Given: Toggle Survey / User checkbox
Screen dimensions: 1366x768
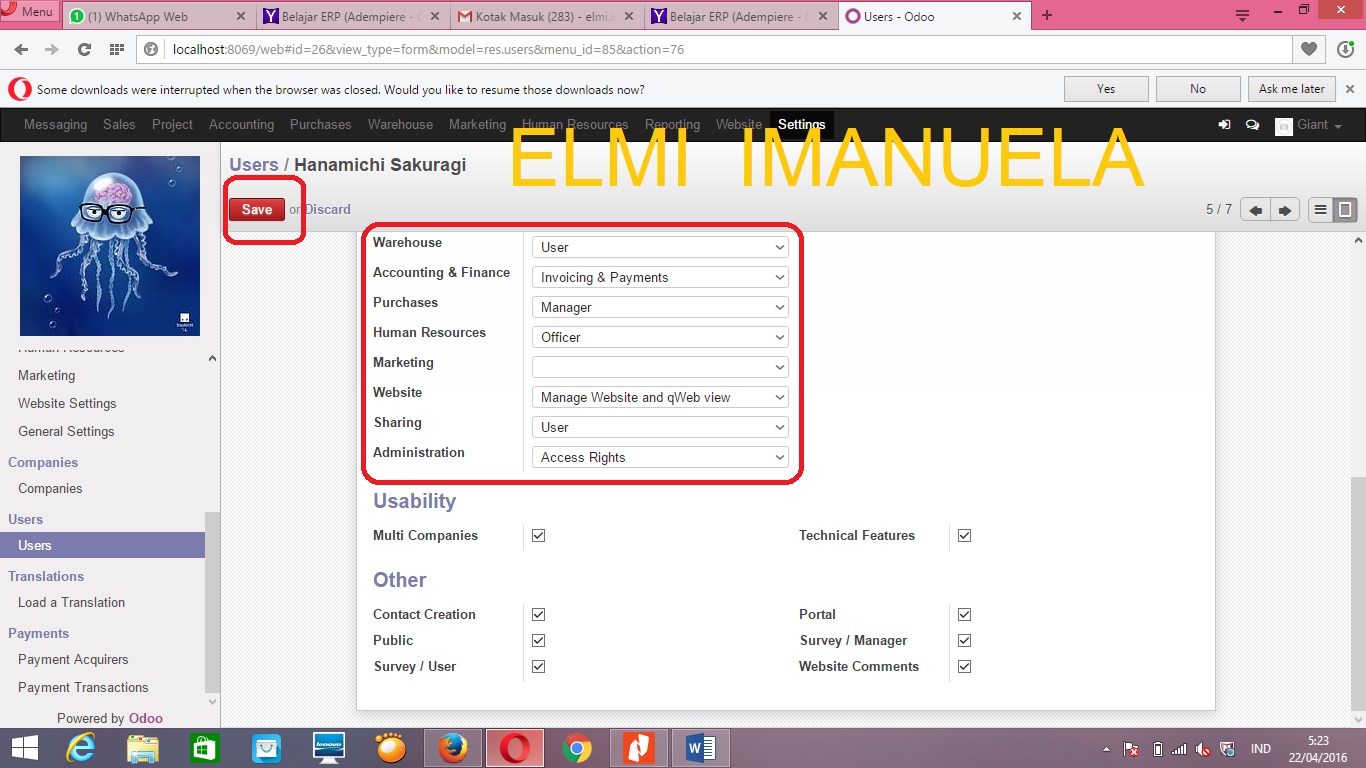Looking at the screenshot, I should click(538, 667).
